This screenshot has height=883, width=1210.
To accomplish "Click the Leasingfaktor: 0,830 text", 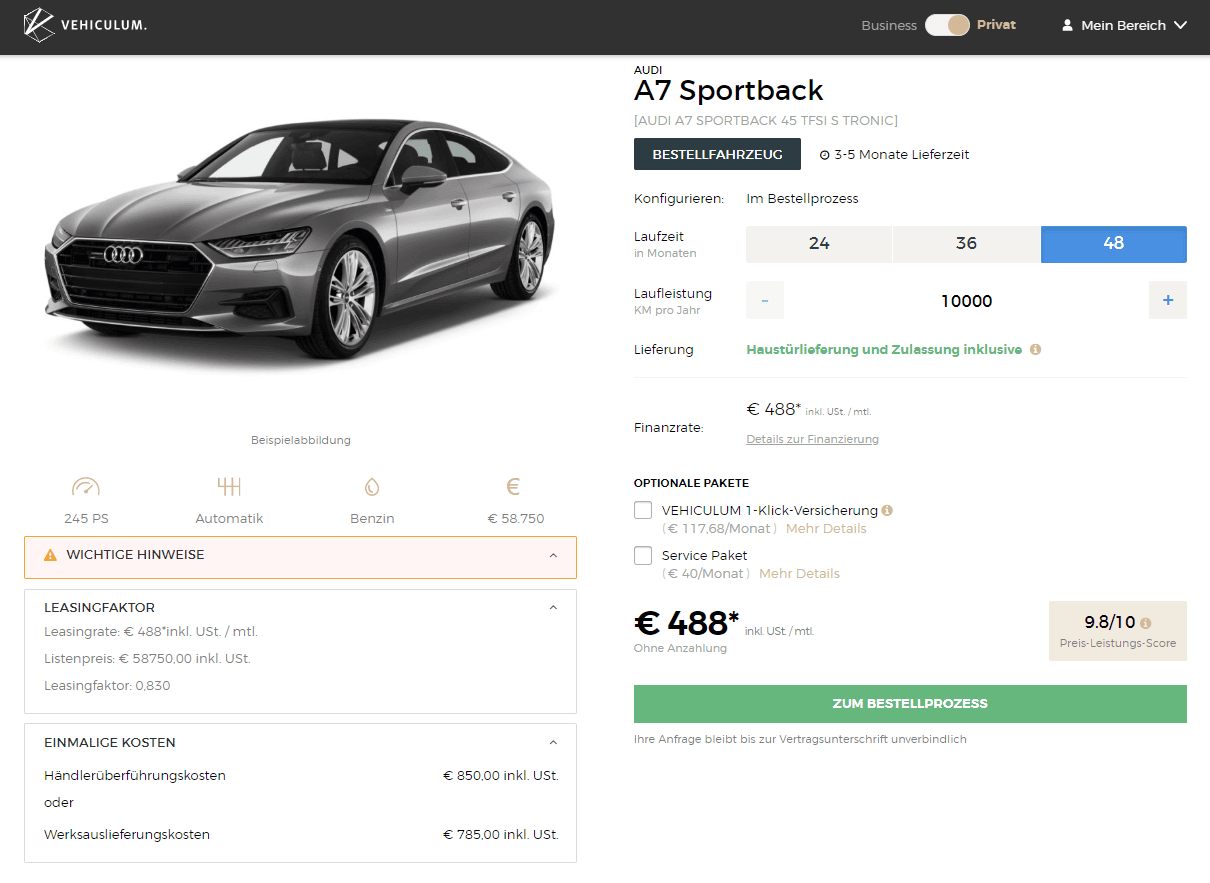I will pyautogui.click(x=107, y=686).
